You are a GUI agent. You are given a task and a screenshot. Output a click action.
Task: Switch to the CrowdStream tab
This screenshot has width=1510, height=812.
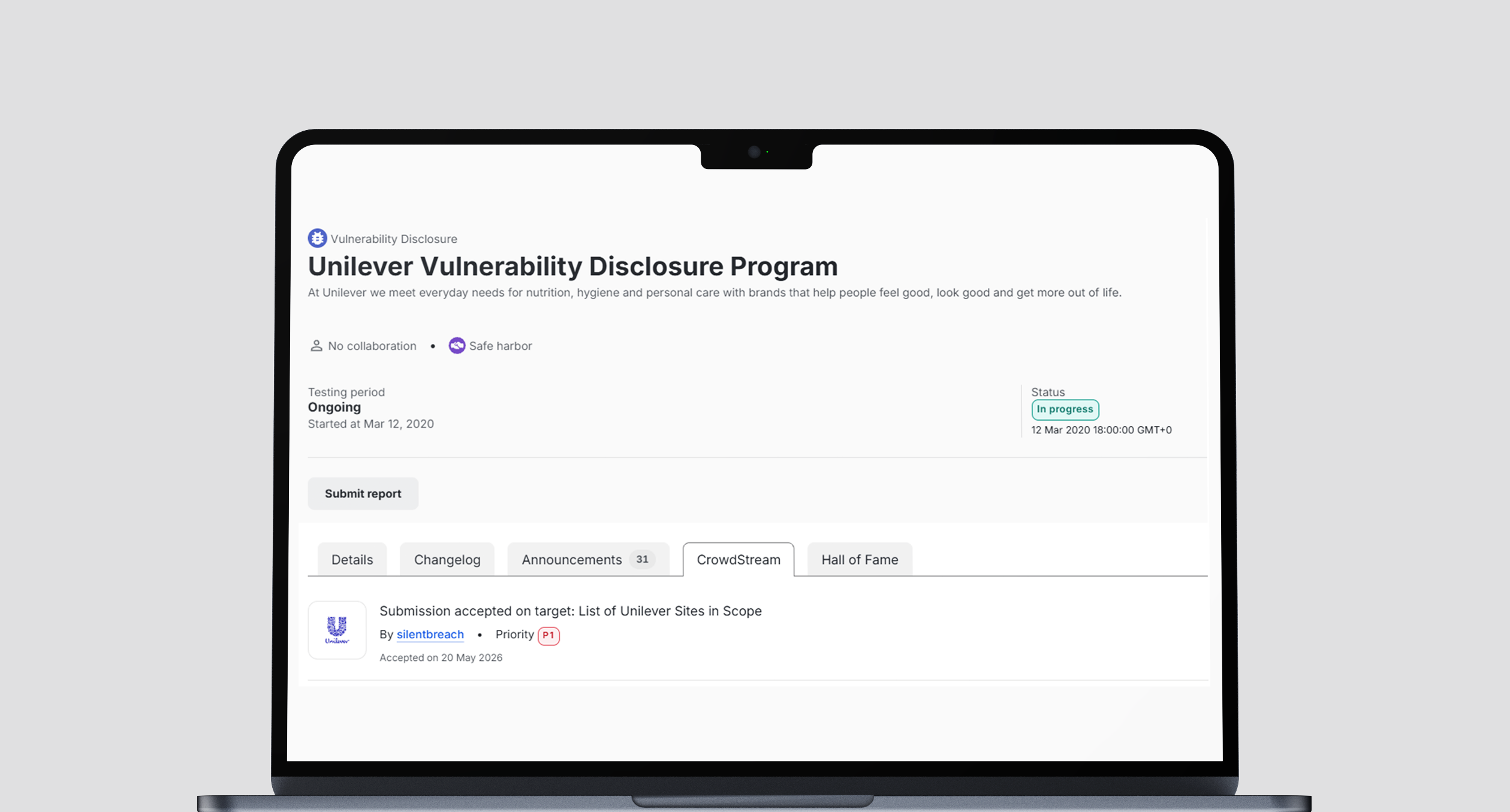[x=739, y=559]
